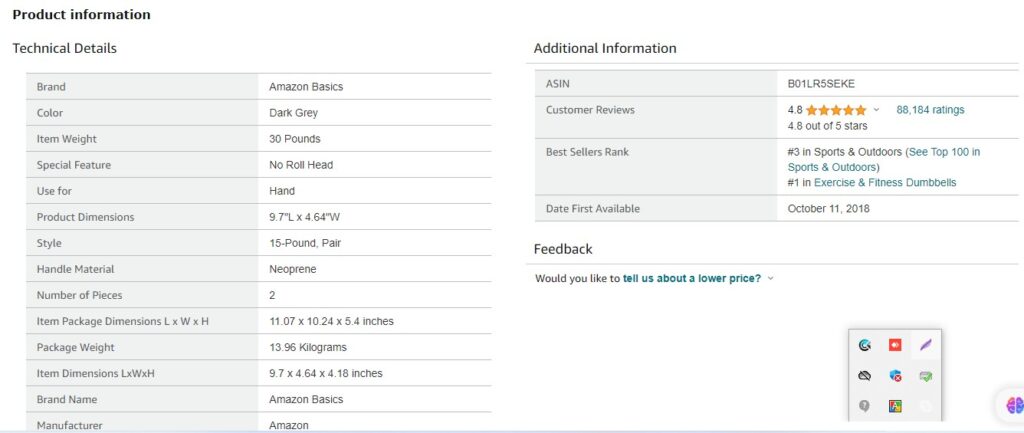Screen dimensions: 1024x433
Task: Click the purple brain floating icon
Action: (x=1015, y=405)
